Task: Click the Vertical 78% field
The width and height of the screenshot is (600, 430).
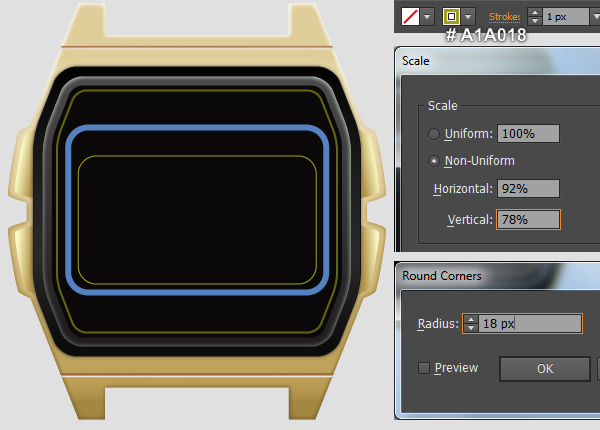Action: coord(528,220)
